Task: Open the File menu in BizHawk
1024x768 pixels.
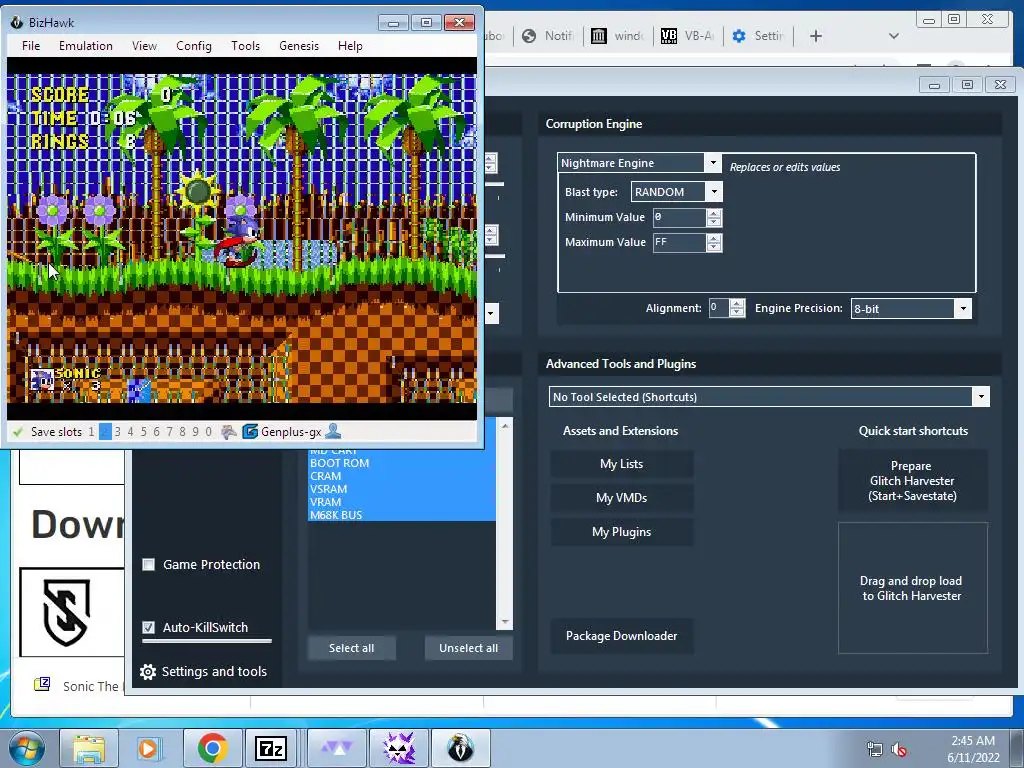Action: click(x=31, y=46)
